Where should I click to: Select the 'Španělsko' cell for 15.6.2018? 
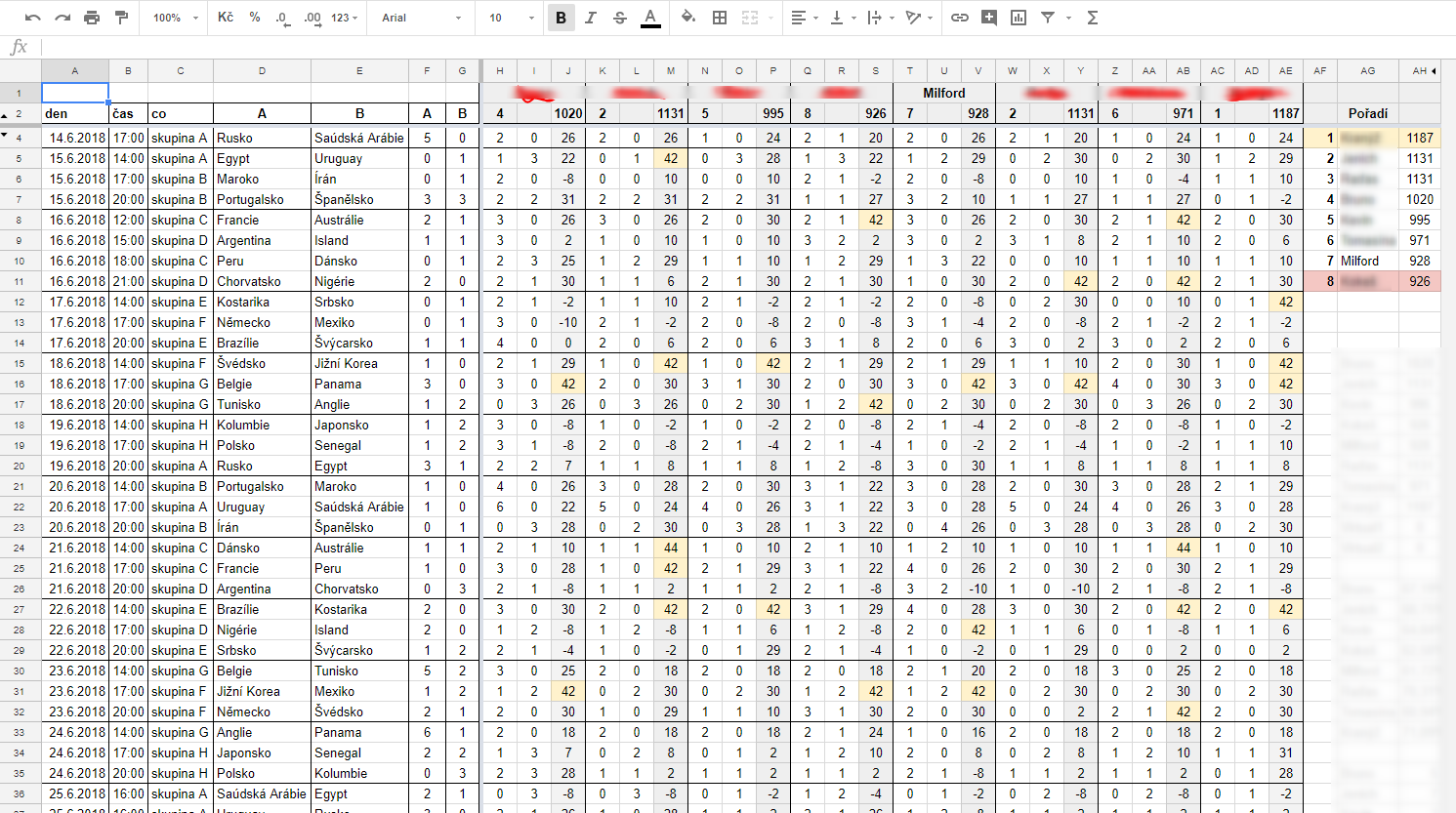[359, 199]
